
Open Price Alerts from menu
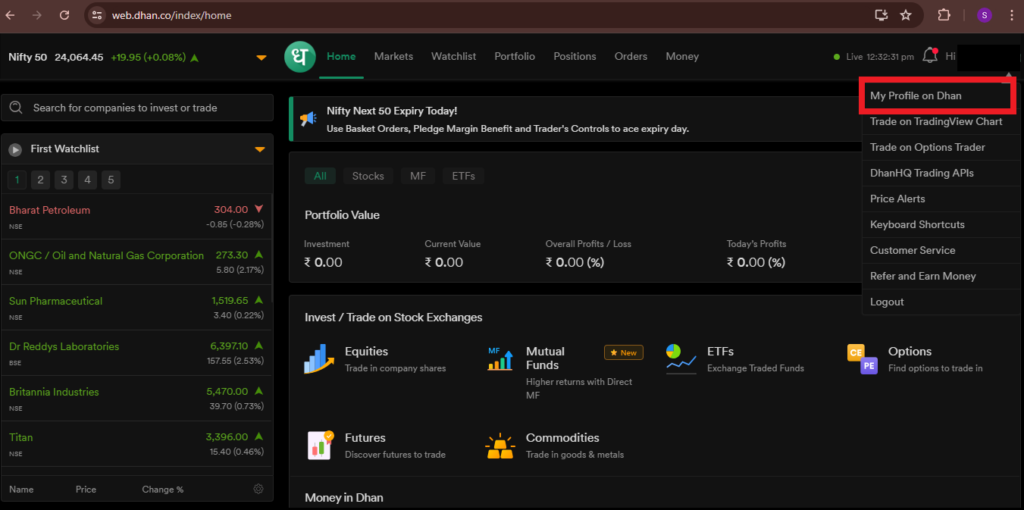(940, 199)
